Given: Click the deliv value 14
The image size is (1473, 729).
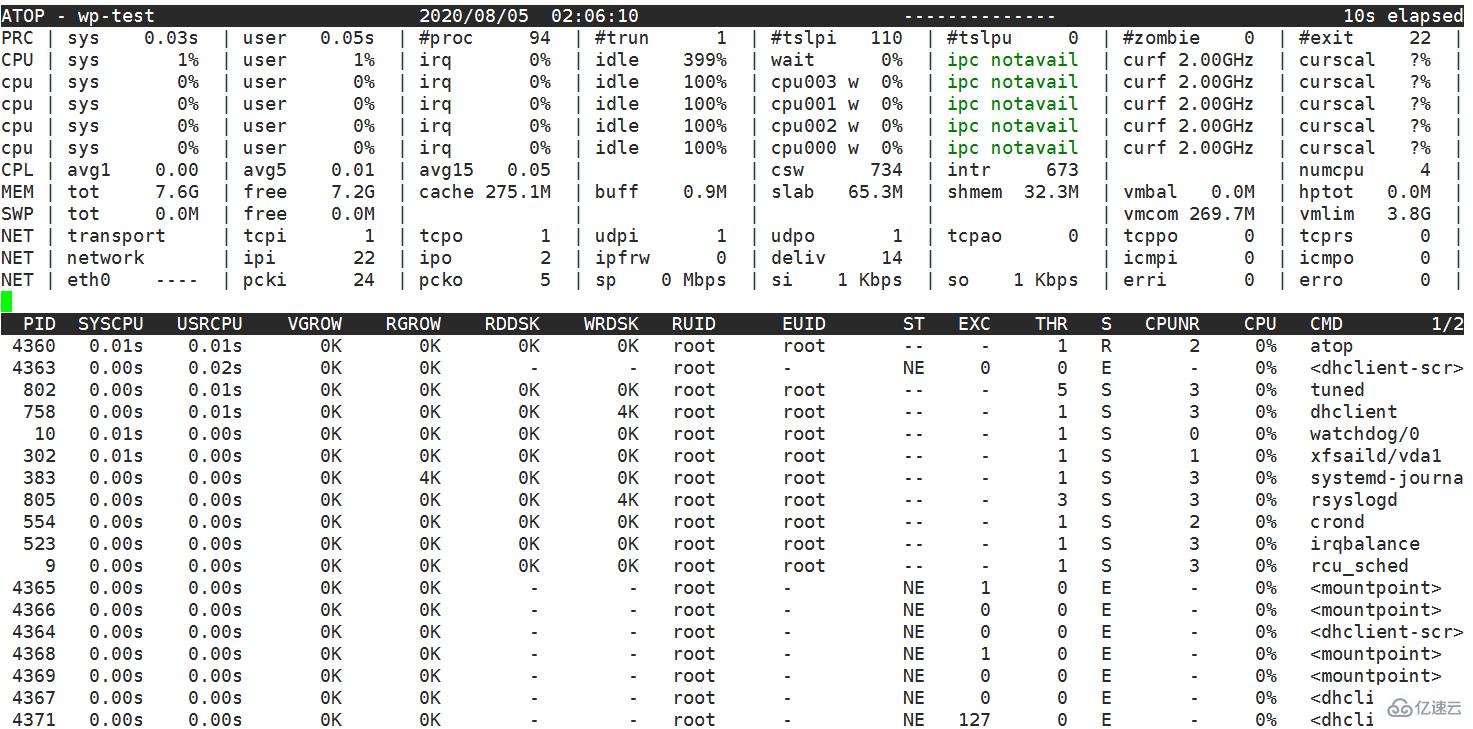Looking at the screenshot, I should pos(892,258).
